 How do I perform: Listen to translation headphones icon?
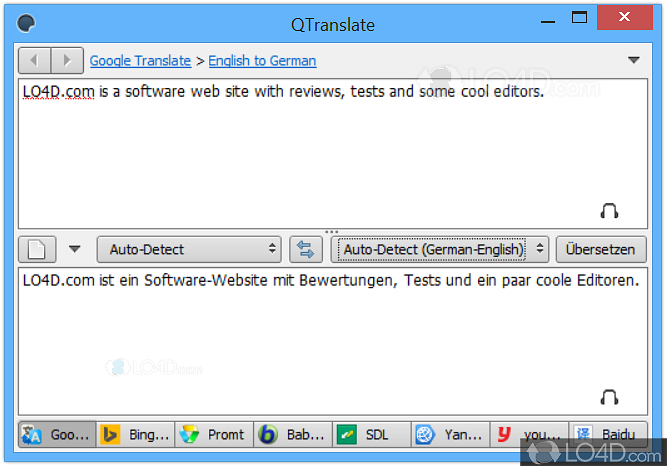pyautogui.click(x=609, y=397)
